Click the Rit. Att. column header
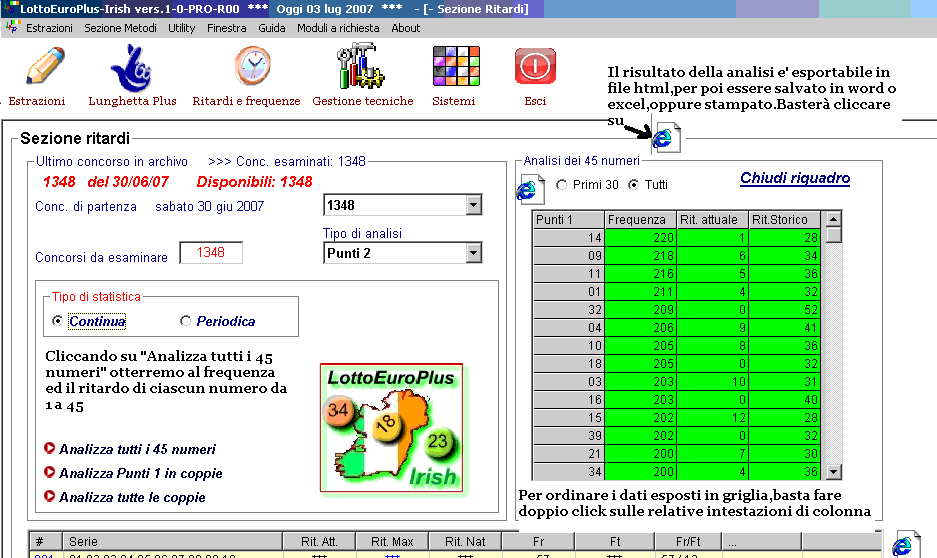The width and height of the screenshot is (937, 558). click(319, 541)
